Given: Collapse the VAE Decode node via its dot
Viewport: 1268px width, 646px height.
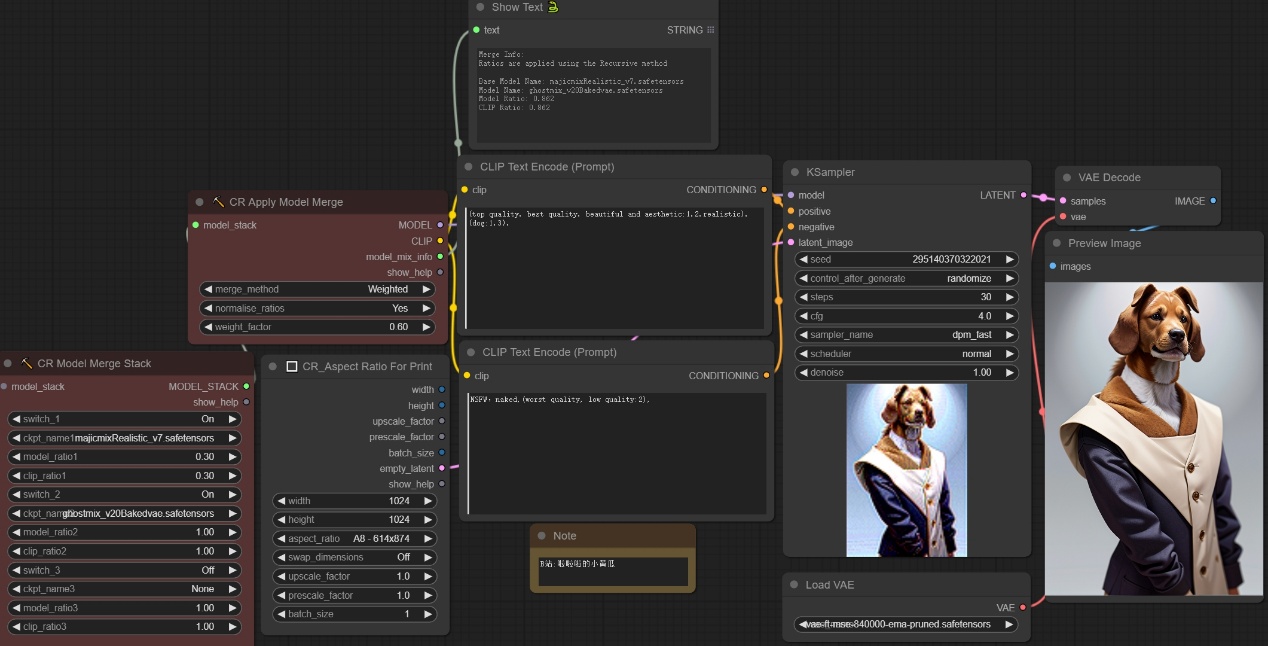Looking at the screenshot, I should (1066, 178).
